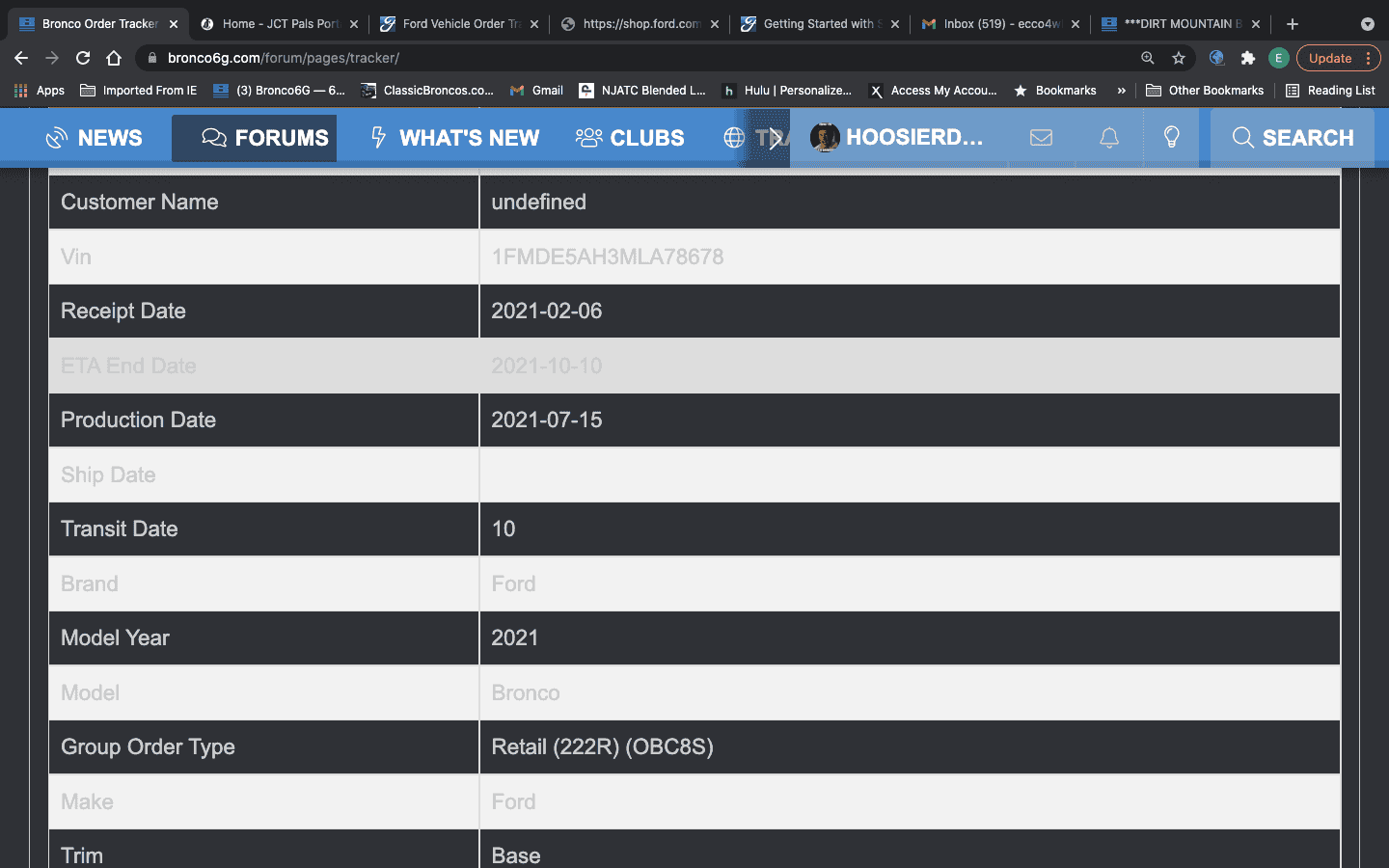Open the HOOSIERD... user account menu
This screenshot has height=868, width=1389.
pos(897,138)
